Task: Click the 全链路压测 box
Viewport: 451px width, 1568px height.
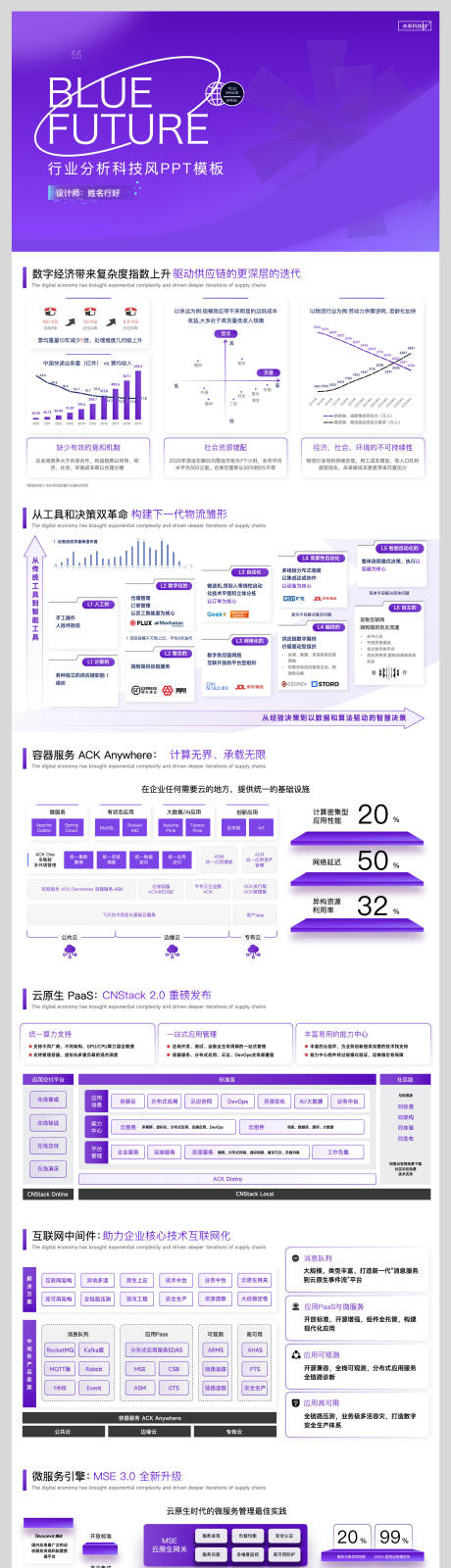Action: 97,1298
